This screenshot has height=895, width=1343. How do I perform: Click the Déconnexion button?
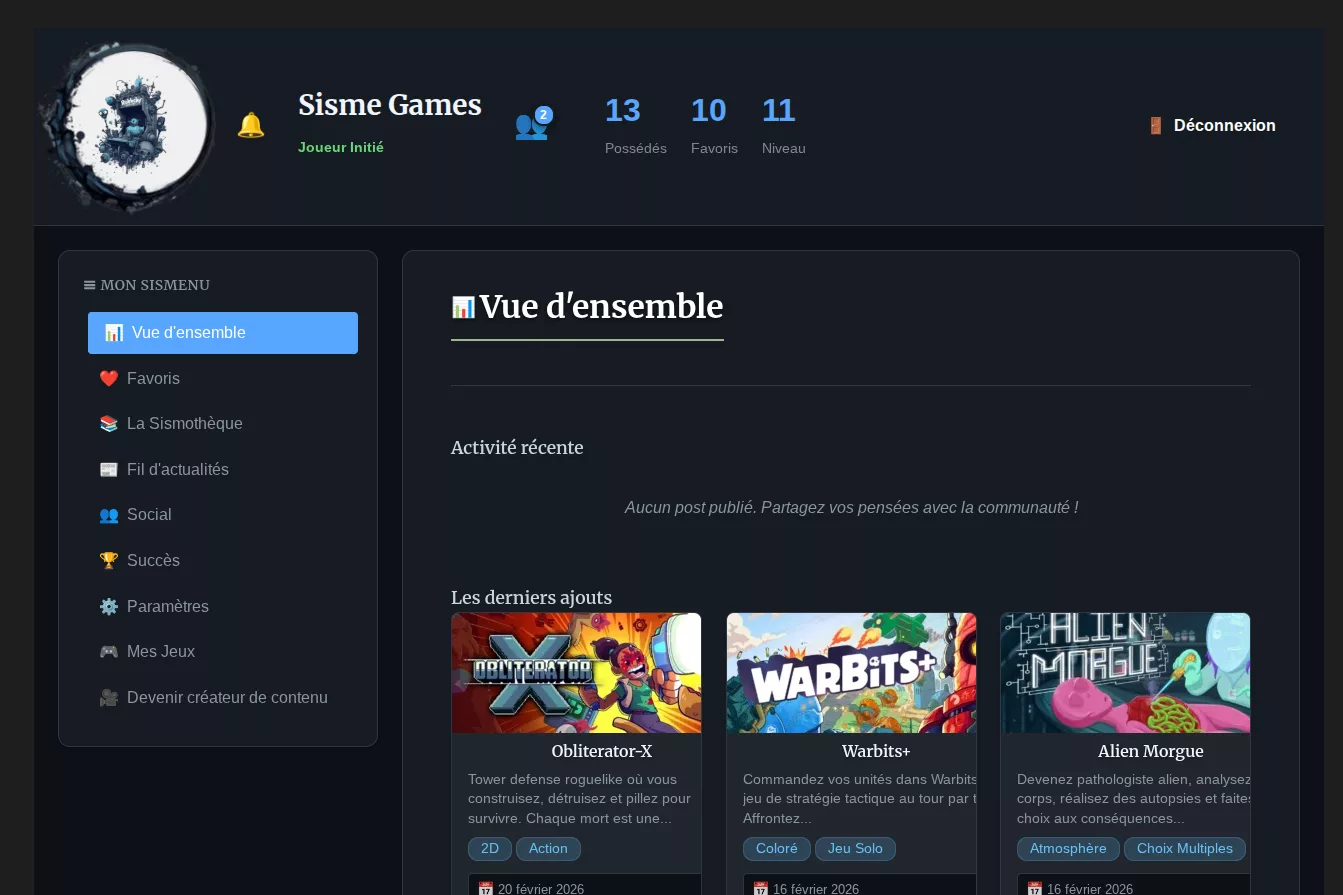click(1224, 125)
